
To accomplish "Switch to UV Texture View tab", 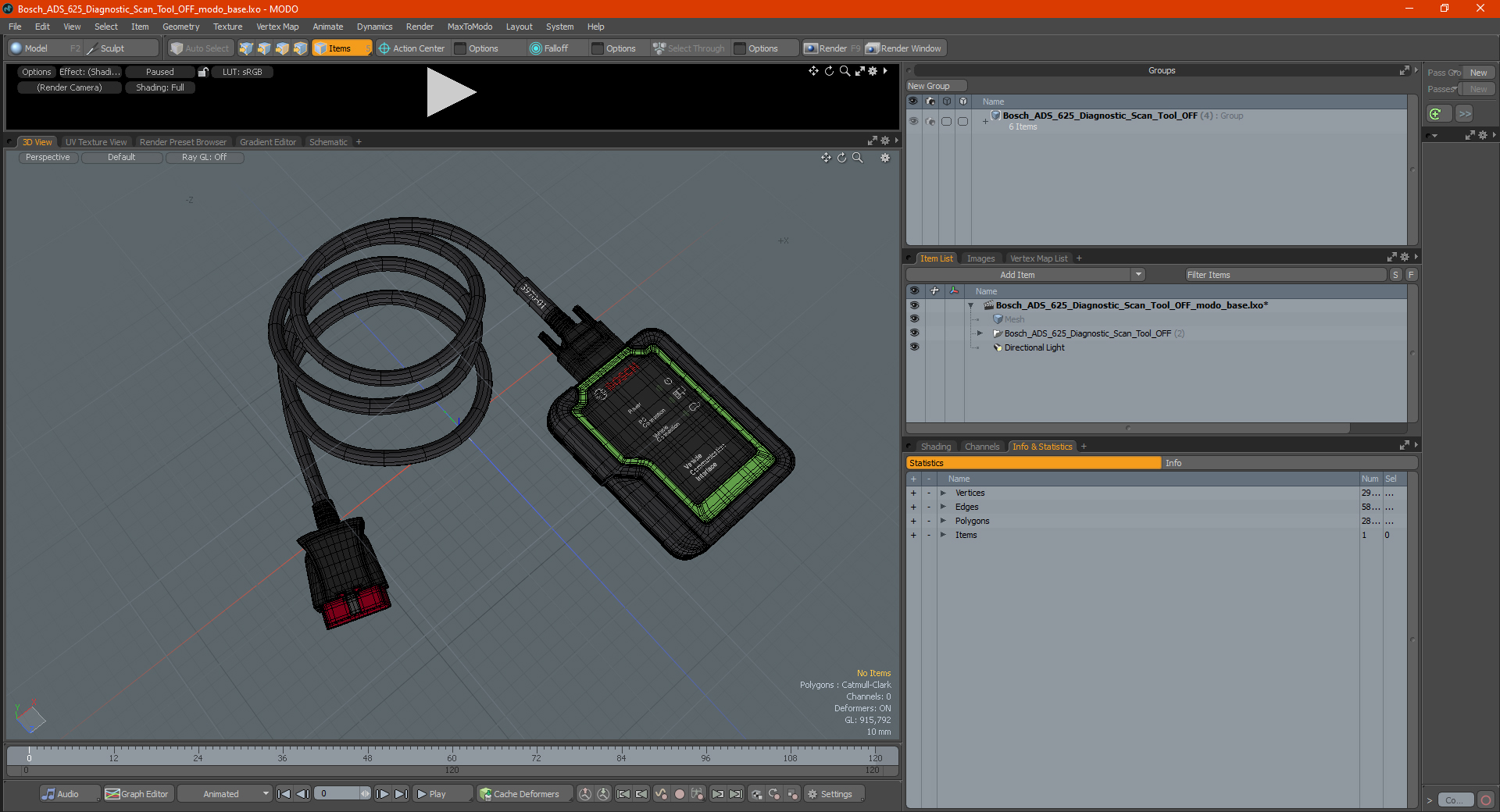I will tap(95, 142).
